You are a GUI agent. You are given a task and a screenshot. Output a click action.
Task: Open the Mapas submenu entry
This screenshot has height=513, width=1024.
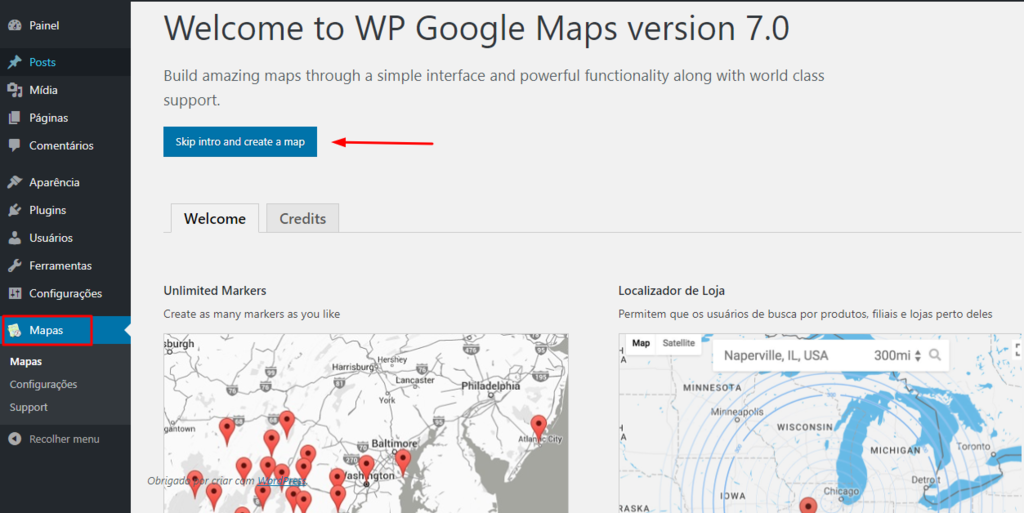click(25, 362)
